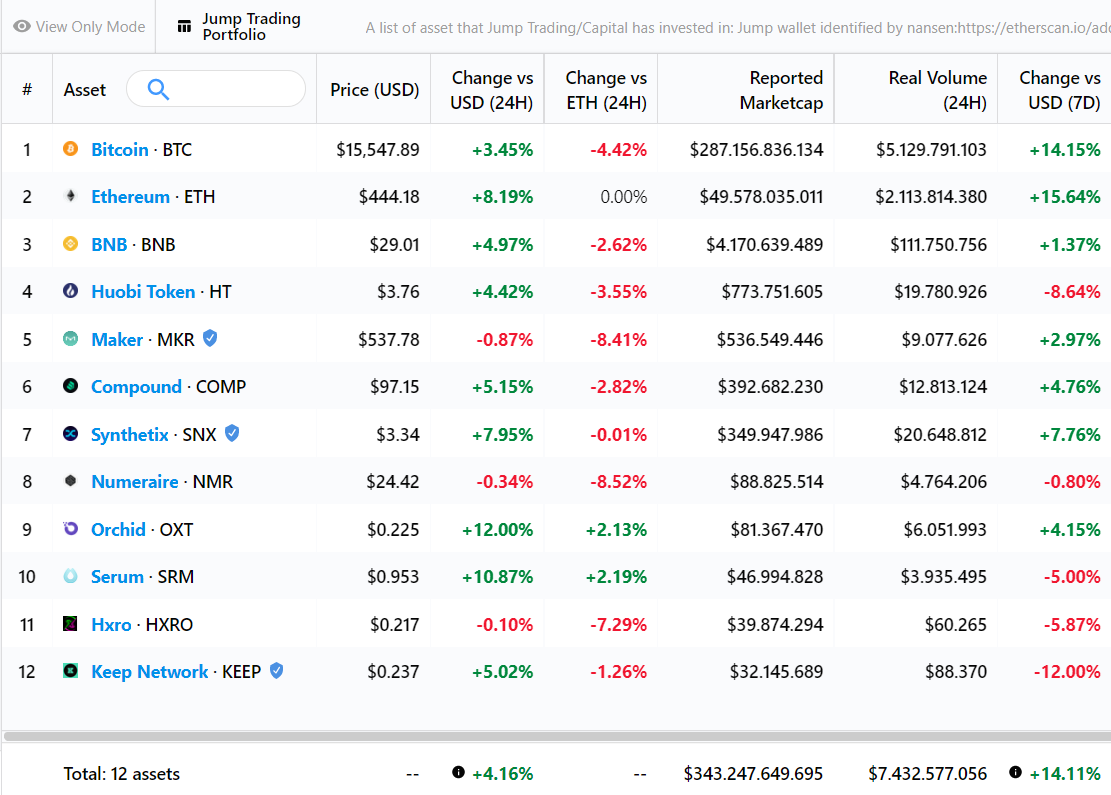The width and height of the screenshot is (1111, 795).
Task: Click Numeraire's ETH change -8.52%
Action: point(618,482)
